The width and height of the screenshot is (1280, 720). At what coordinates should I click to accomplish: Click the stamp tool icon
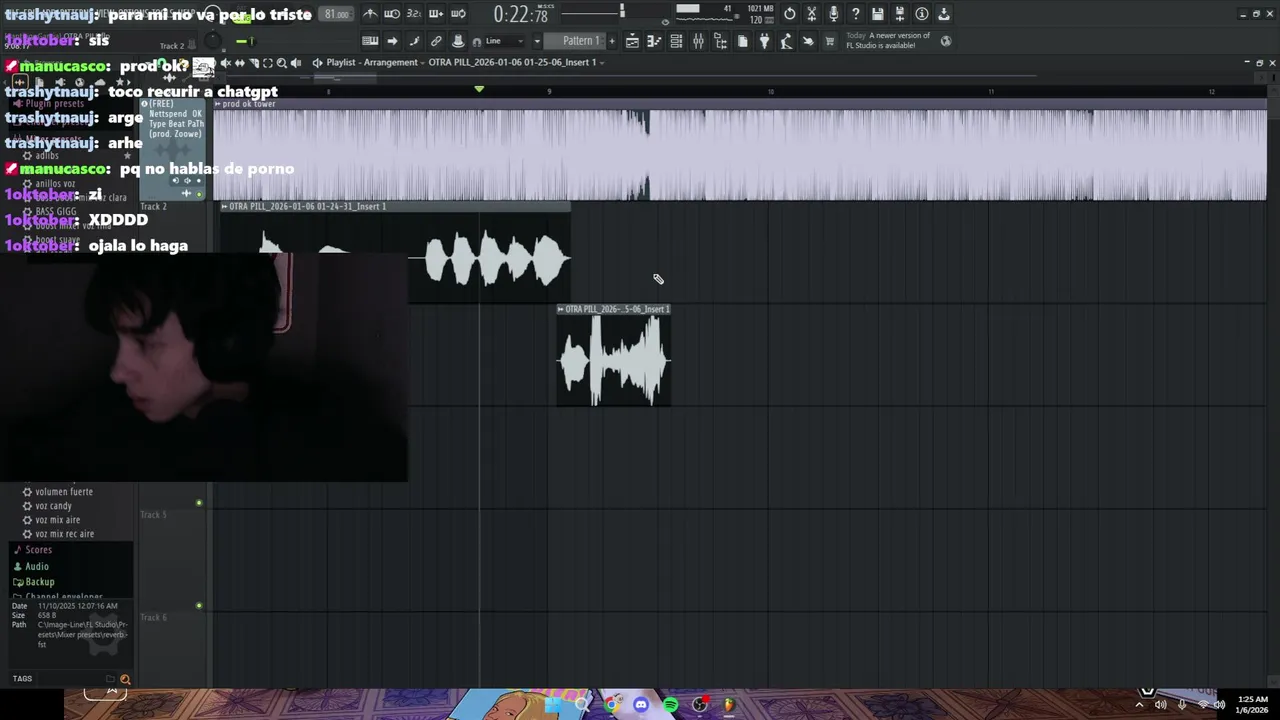point(458,41)
